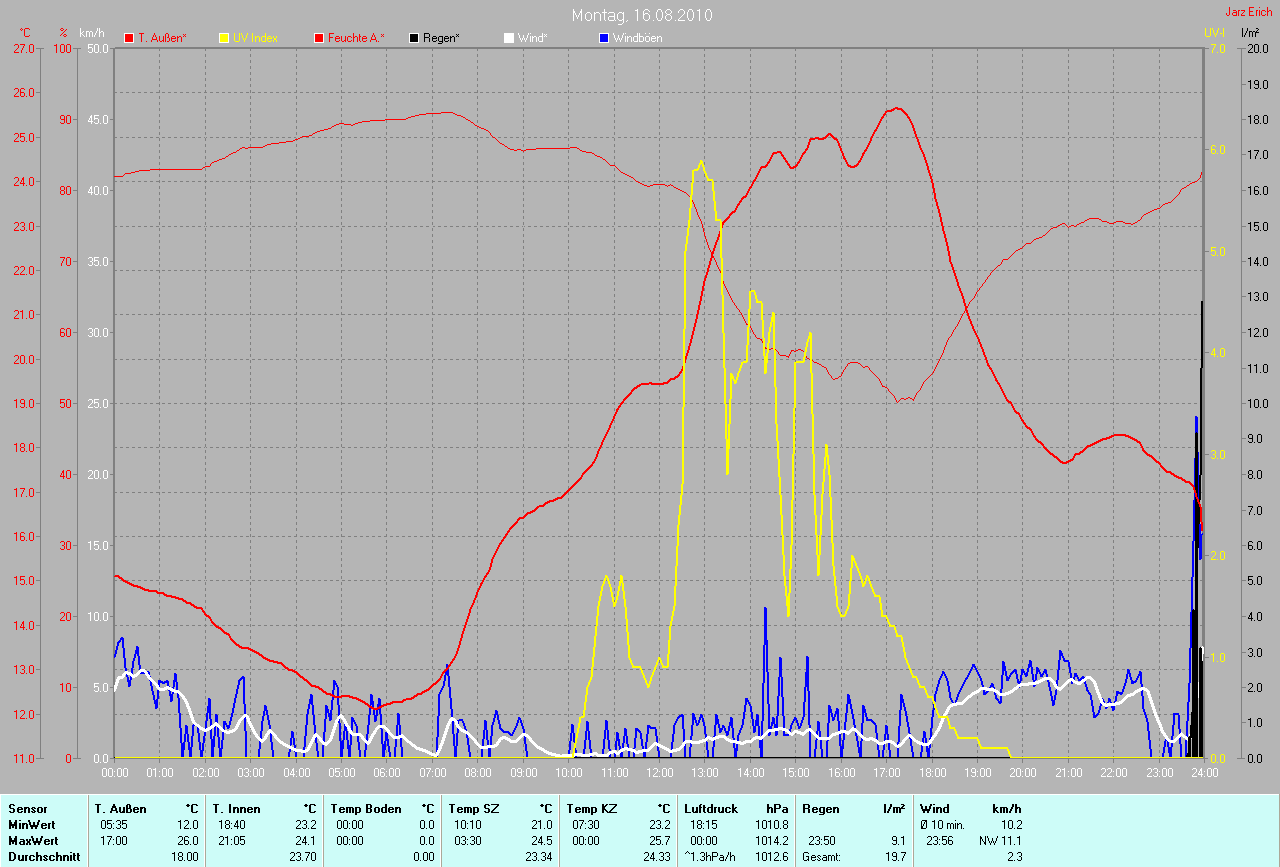Click the T. Innen average '23.70'
Image resolution: width=1280 pixels, height=867 pixels.
point(303,857)
